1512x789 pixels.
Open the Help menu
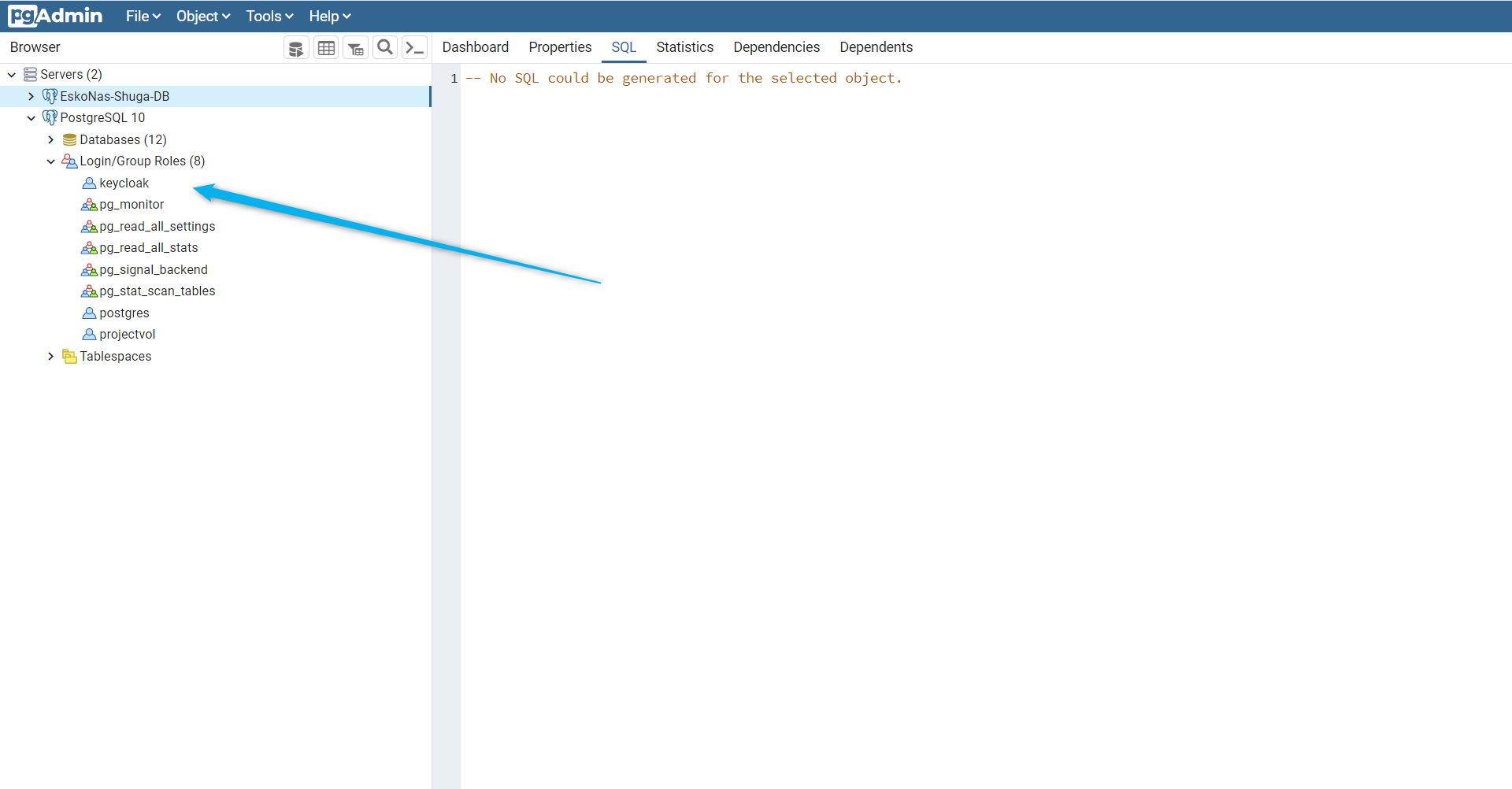(330, 16)
